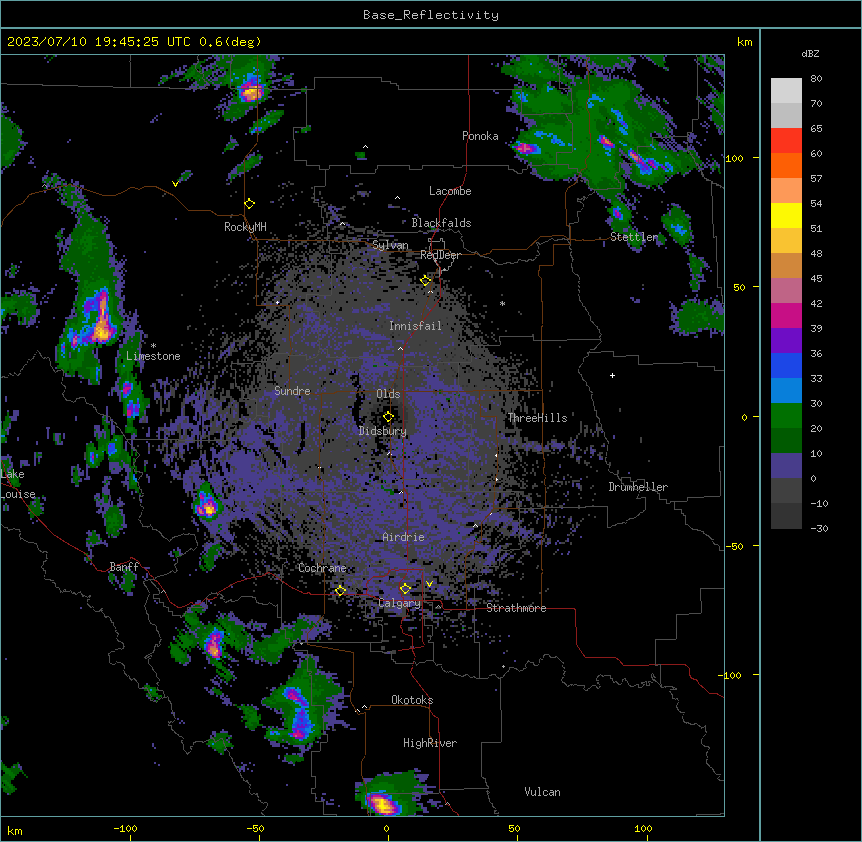Click the dBZ legend heading
This screenshot has width=862, height=842.
810,54
